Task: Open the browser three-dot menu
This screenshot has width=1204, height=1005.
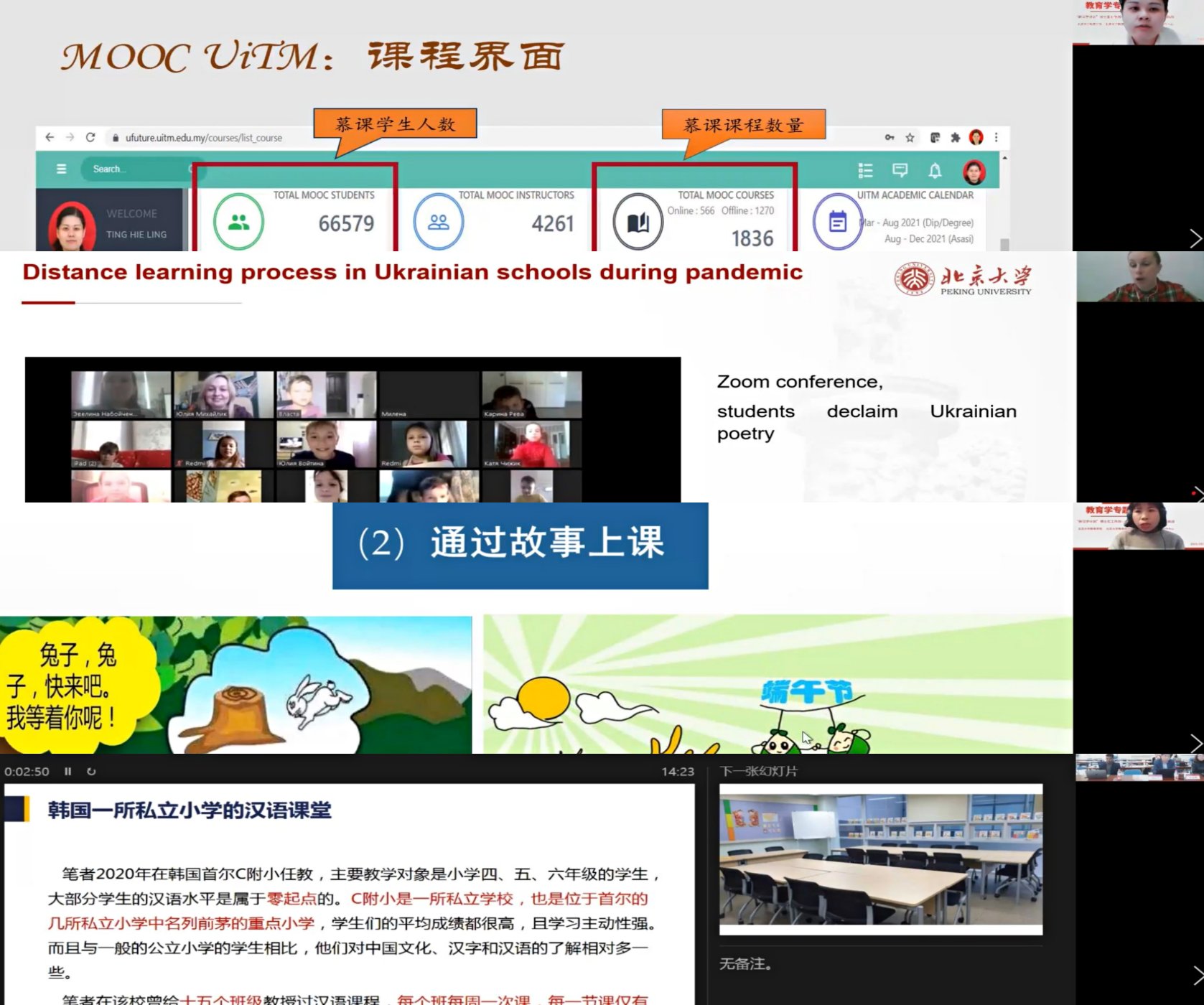Action: coord(996,137)
